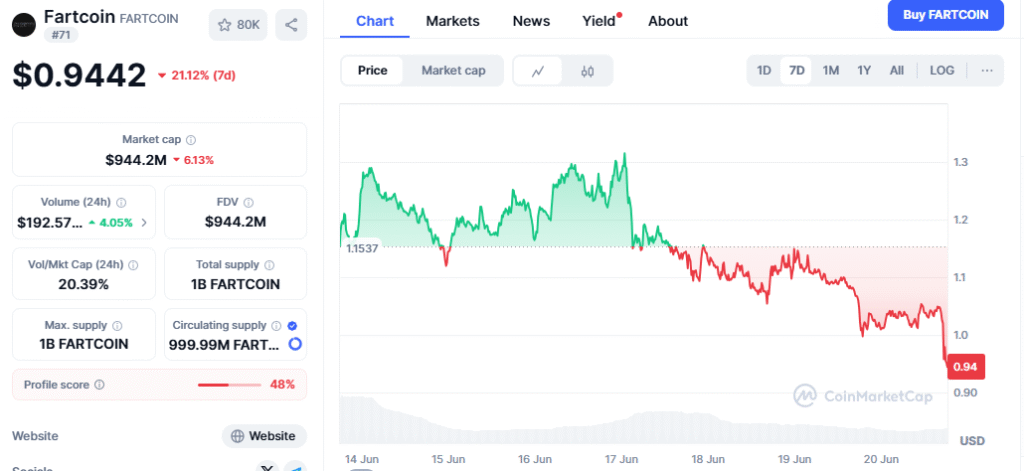The height and width of the screenshot is (471, 1024).
Task: Click the Profile score info icon
Action: tap(99, 385)
